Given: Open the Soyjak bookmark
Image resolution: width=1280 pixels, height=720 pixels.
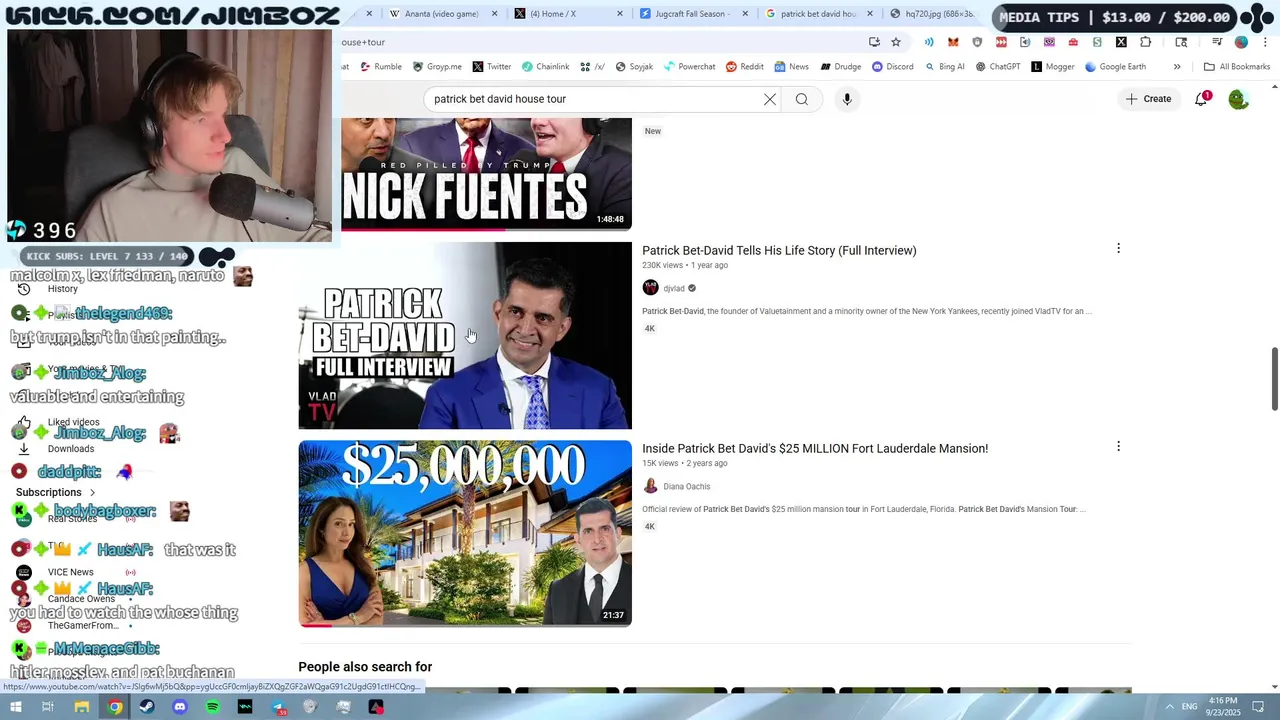Looking at the screenshot, I should [x=634, y=67].
